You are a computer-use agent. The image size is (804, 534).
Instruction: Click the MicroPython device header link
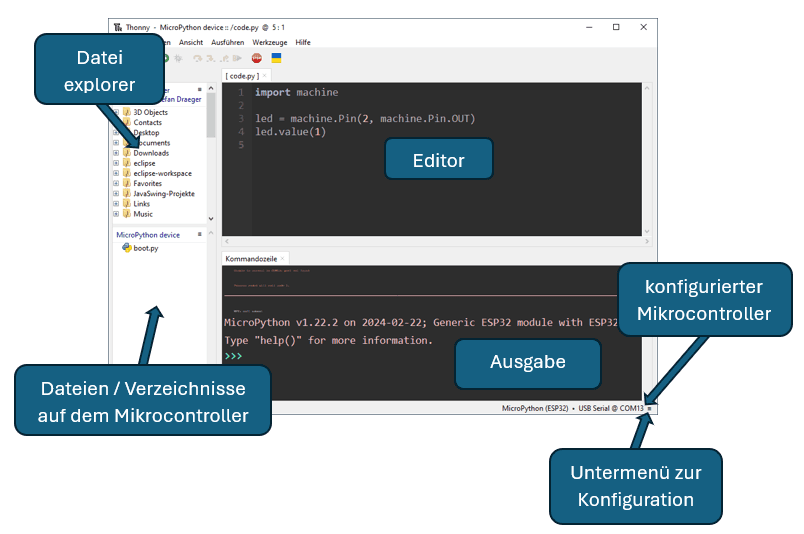coord(148,234)
